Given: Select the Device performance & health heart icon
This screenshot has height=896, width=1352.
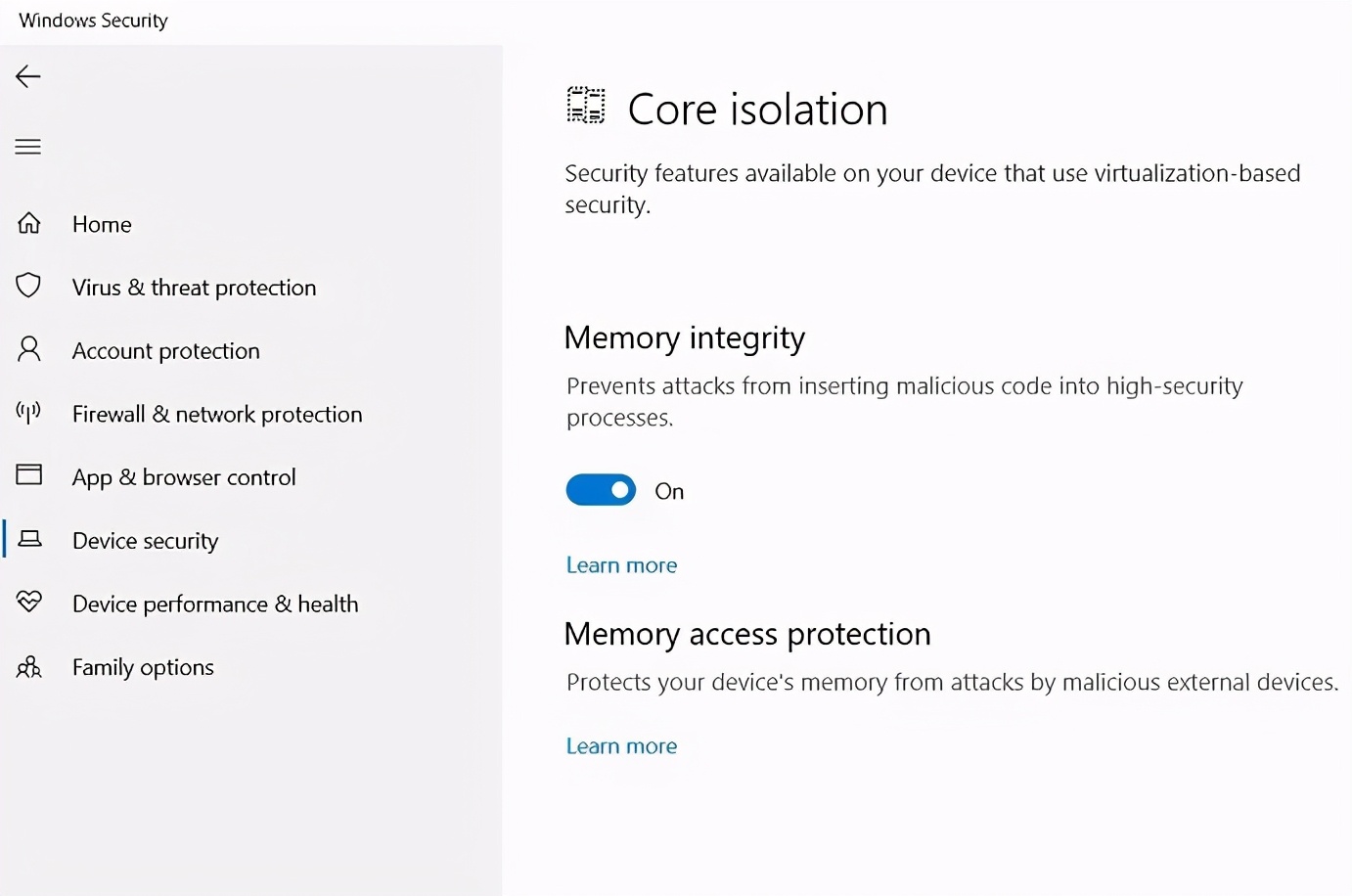Looking at the screenshot, I should pyautogui.click(x=28, y=603).
